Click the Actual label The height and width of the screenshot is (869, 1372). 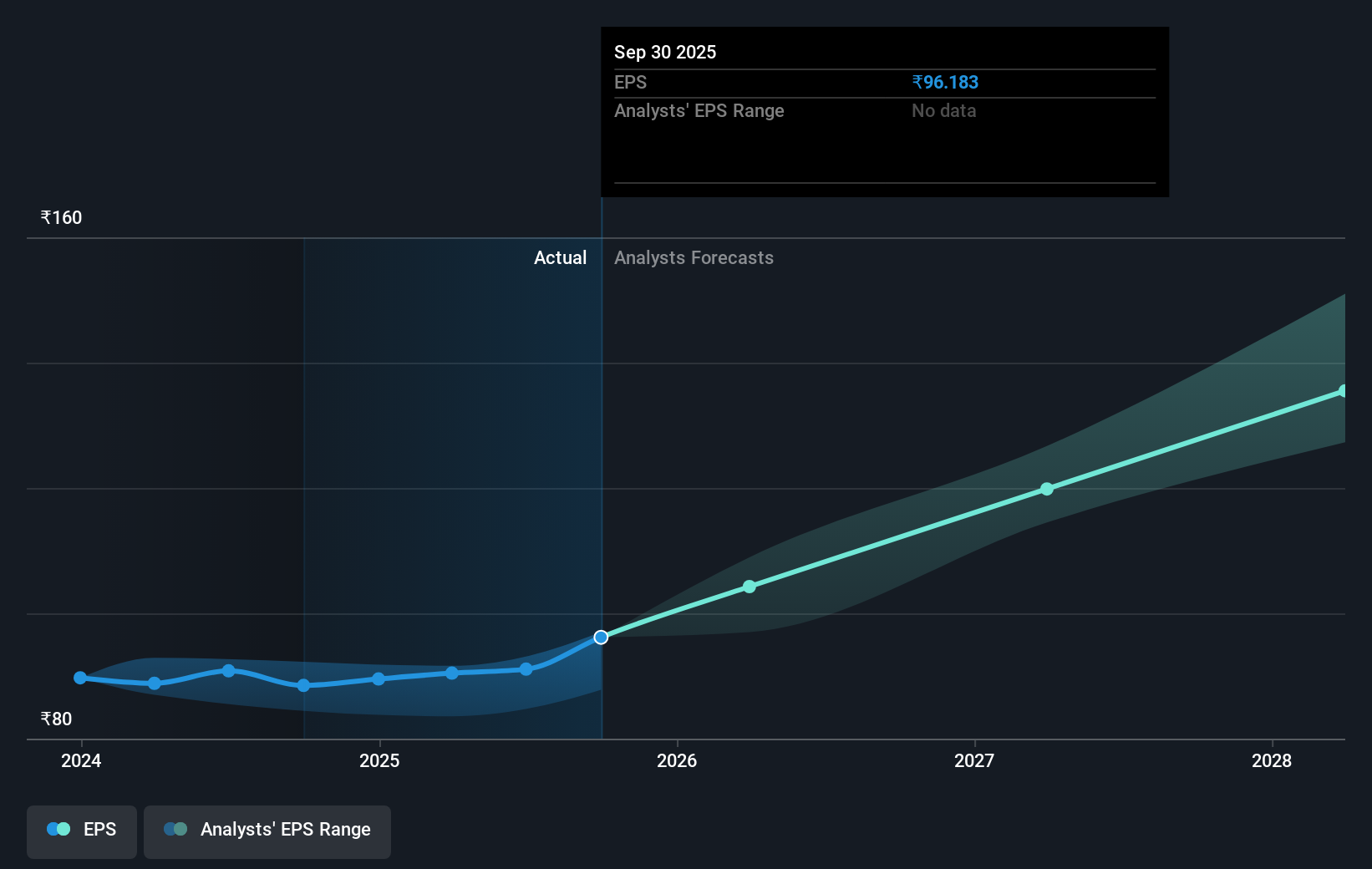tap(560, 257)
